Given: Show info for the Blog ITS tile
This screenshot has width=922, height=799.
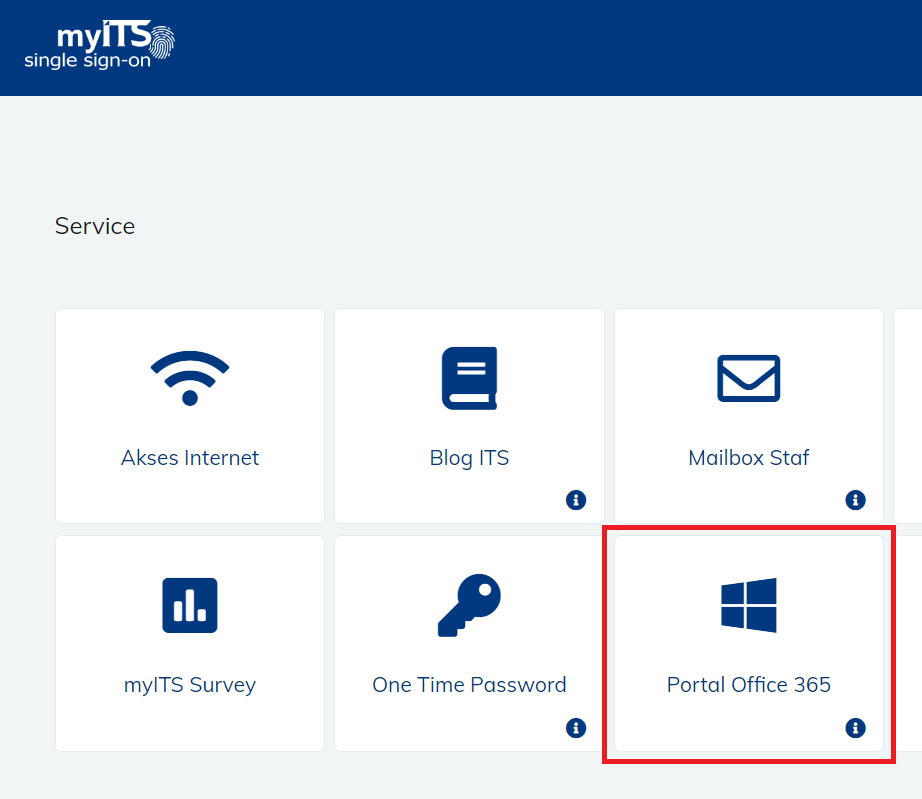Looking at the screenshot, I should tap(576, 500).
